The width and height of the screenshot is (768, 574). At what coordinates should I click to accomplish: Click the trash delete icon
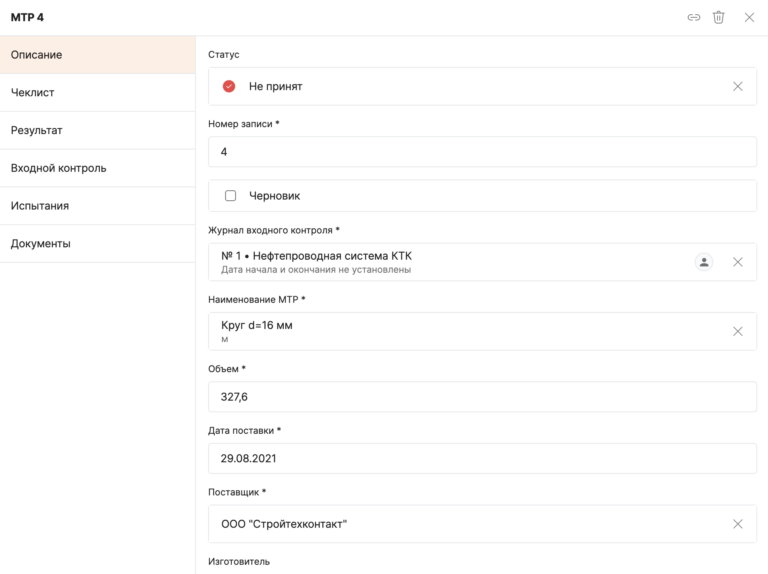(718, 17)
